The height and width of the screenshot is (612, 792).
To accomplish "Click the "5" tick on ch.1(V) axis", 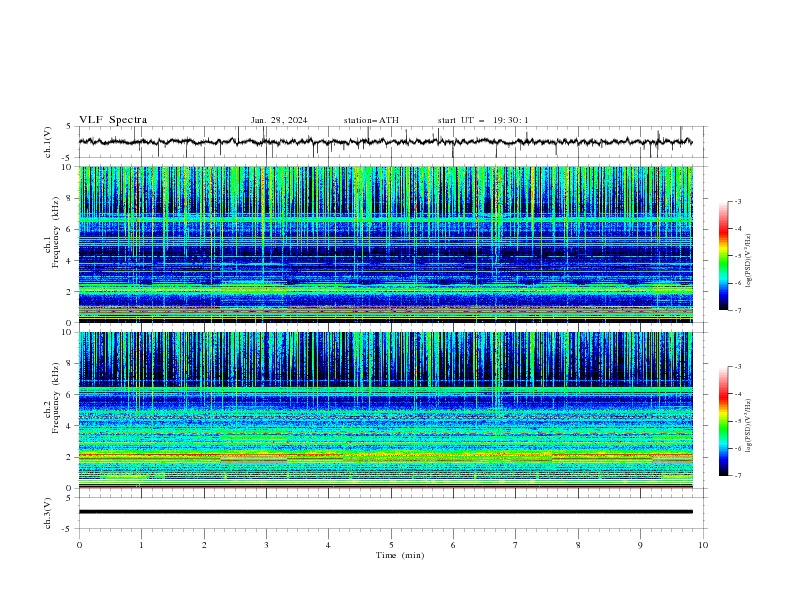I will pos(71,127).
